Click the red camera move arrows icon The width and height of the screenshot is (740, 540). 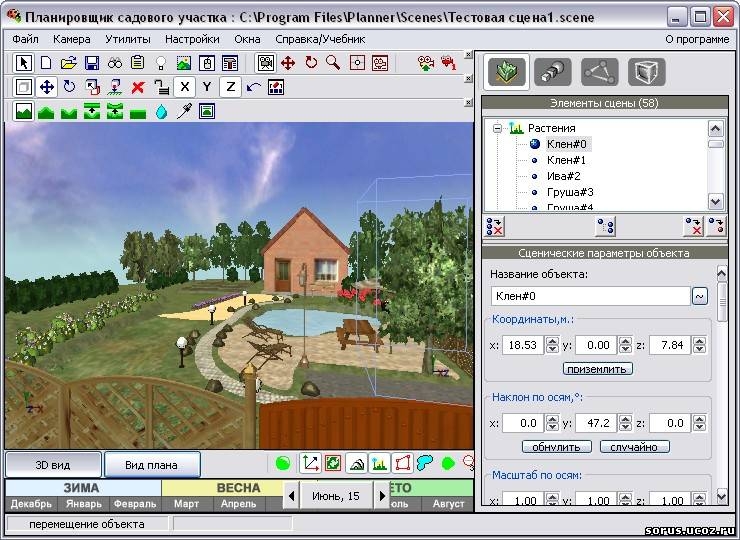pyautogui.click(x=288, y=63)
